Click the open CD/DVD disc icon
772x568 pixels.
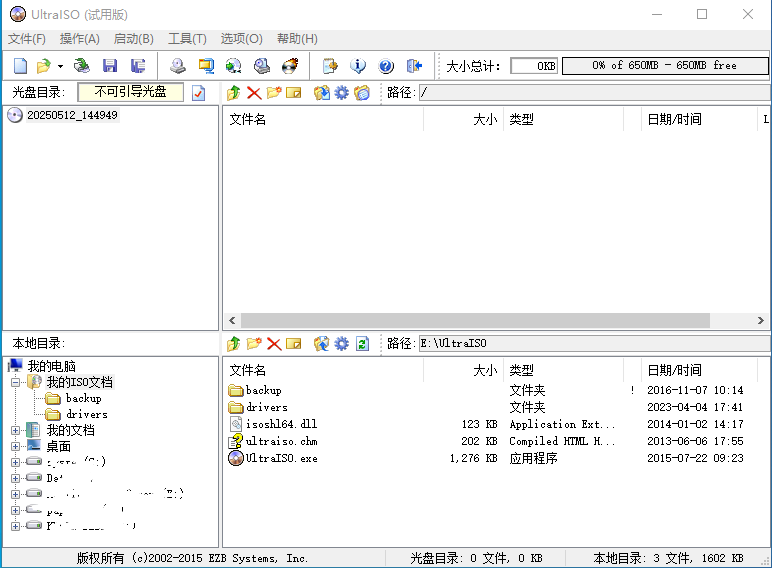point(82,65)
